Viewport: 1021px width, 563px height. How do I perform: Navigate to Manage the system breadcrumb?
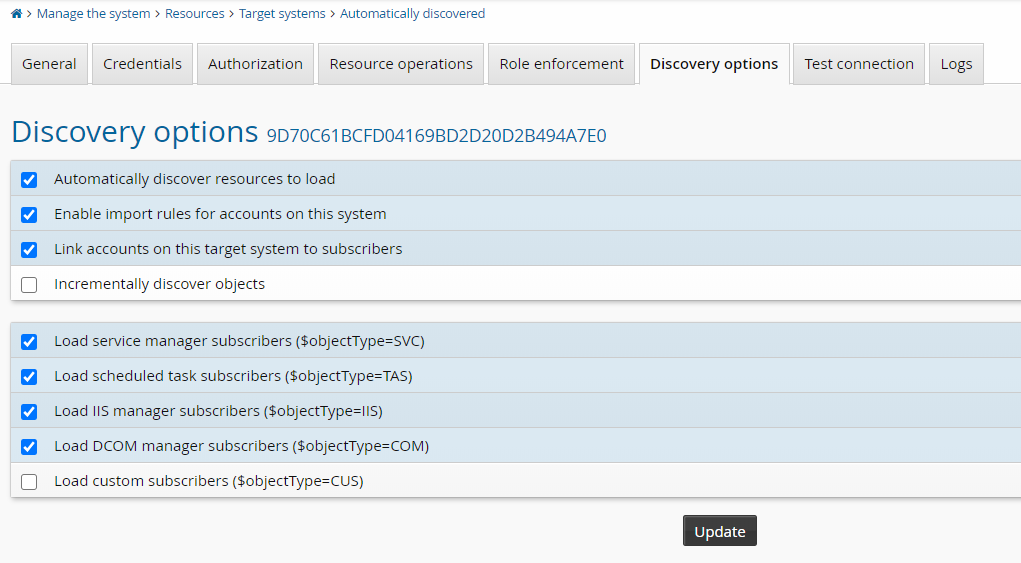[x=93, y=14]
